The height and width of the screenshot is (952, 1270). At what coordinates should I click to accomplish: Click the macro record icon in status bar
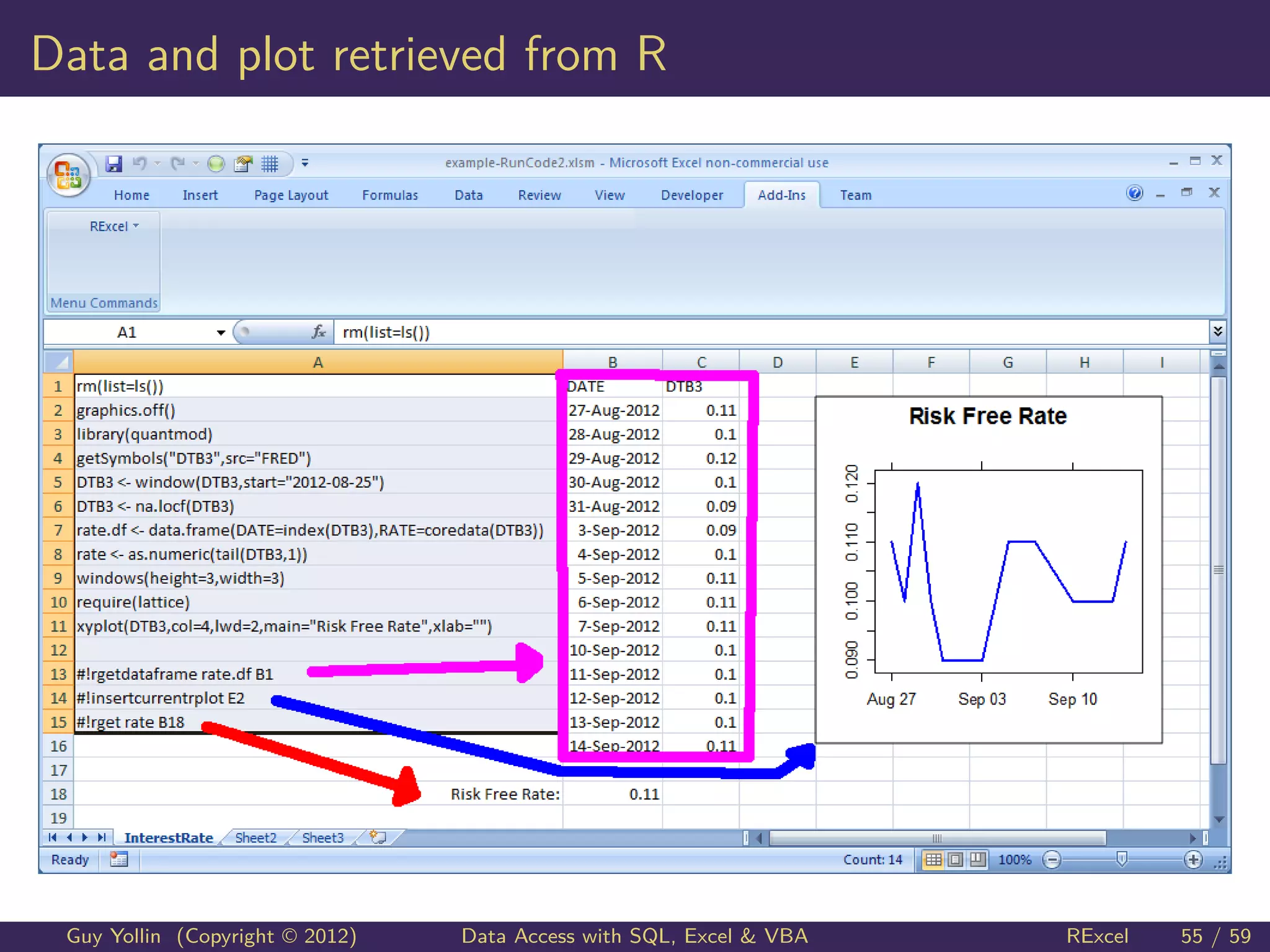[118, 860]
